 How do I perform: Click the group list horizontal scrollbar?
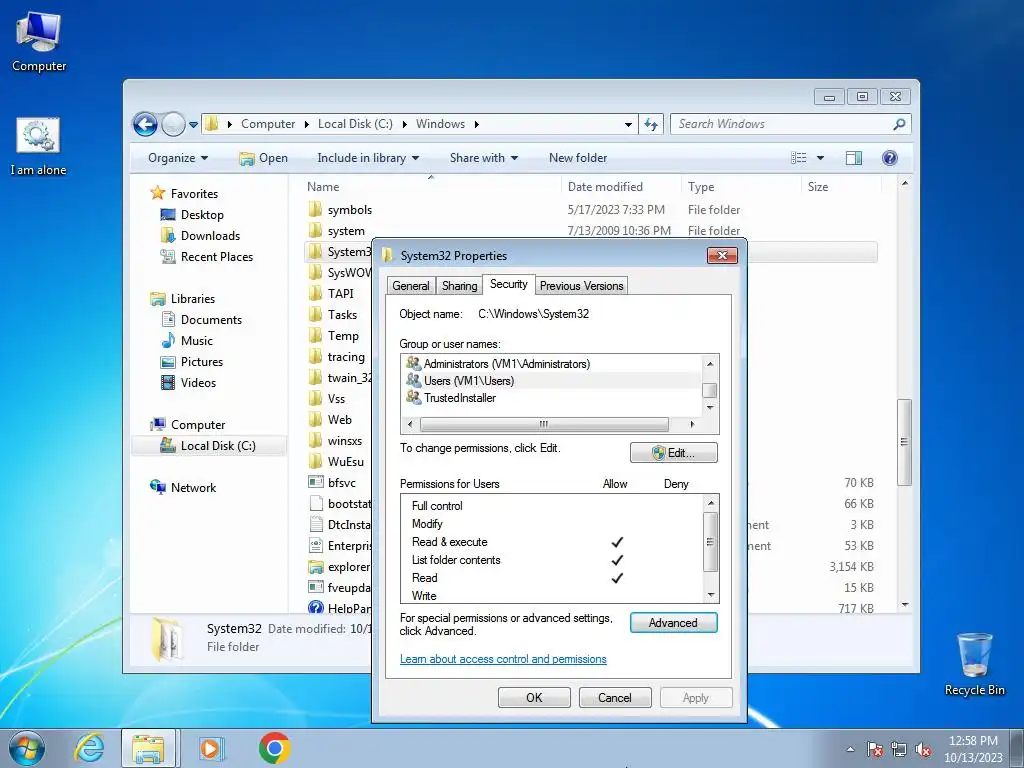(544, 424)
